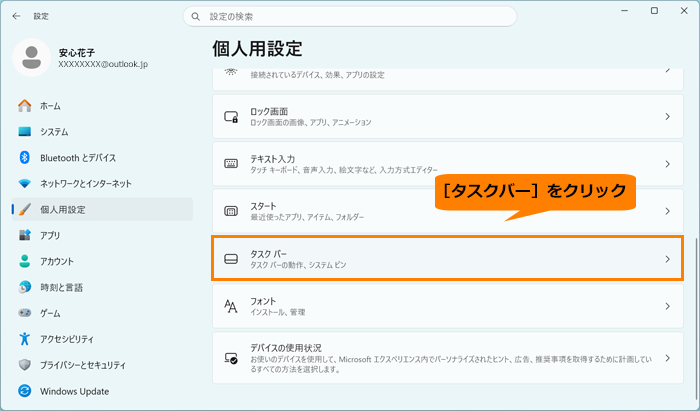
Task: Click the Time and language globe icon
Action: point(25,287)
